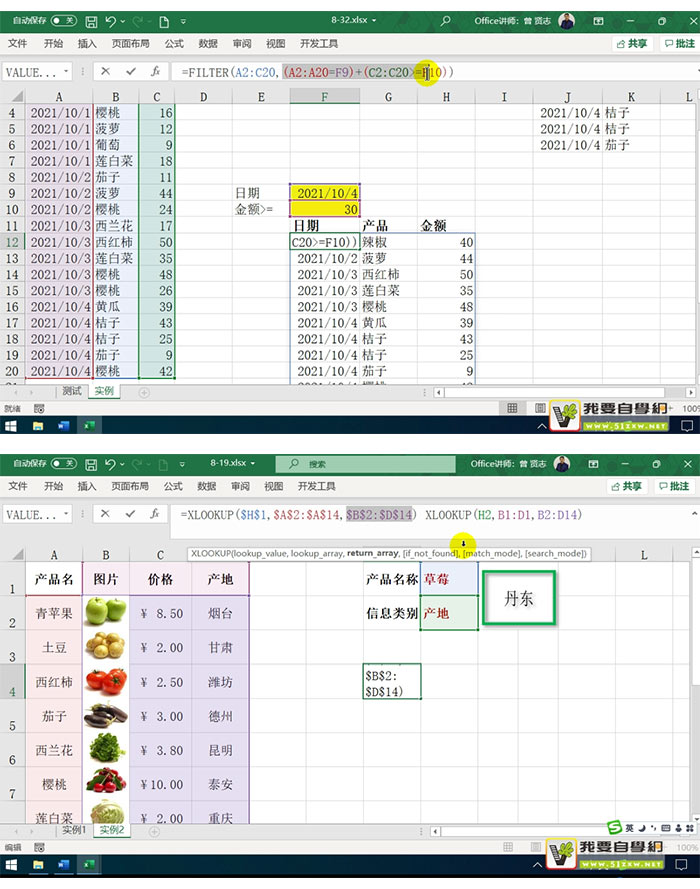Switch to 开发工具 tab in 8-32.xlsx window
The width and height of the screenshot is (700, 889).
[x=319, y=44]
